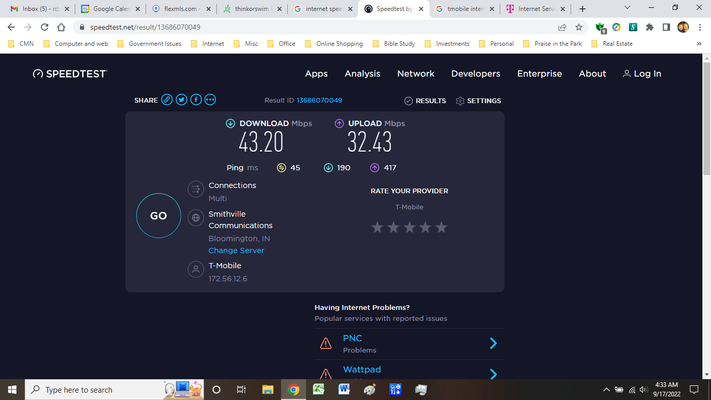Click the server globe icon
This screenshot has width=711, height=400.
pos(195,218)
